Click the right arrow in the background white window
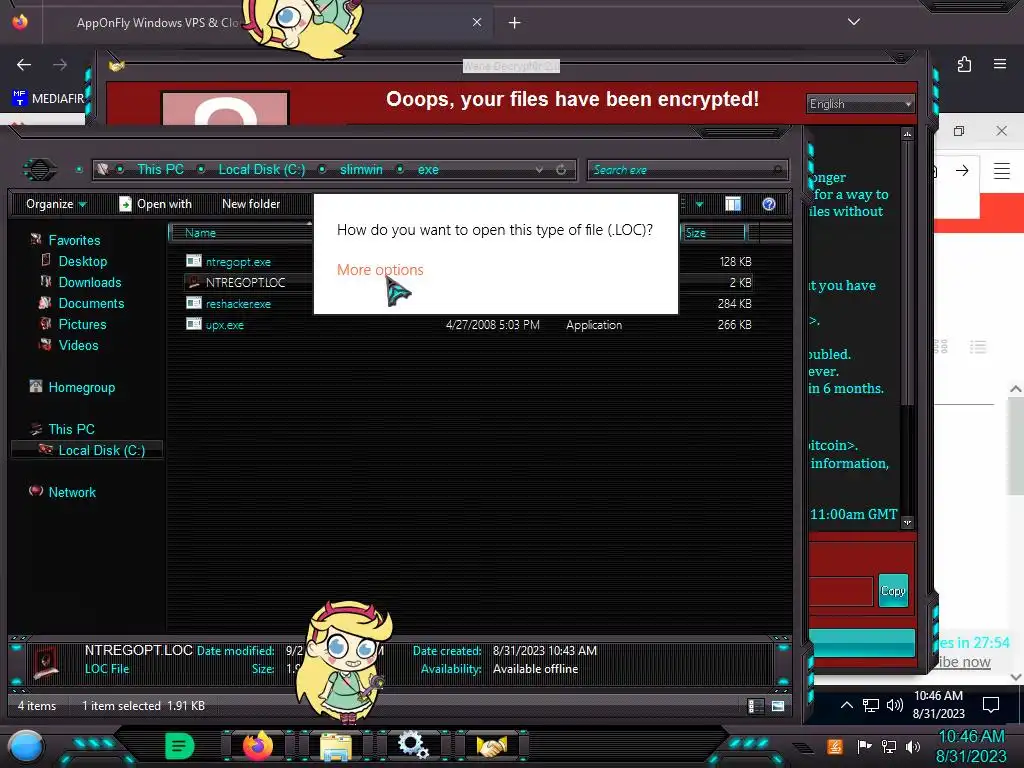 (962, 170)
